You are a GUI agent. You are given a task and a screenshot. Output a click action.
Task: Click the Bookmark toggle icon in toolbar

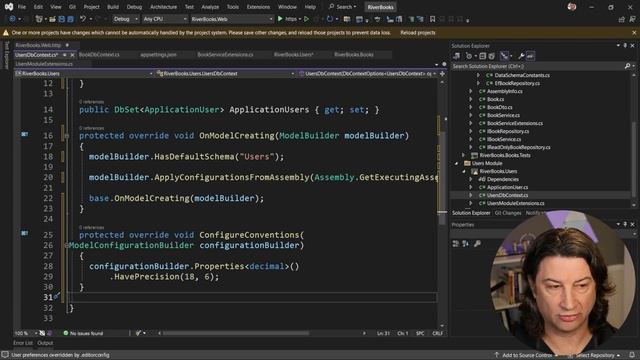(432, 19)
